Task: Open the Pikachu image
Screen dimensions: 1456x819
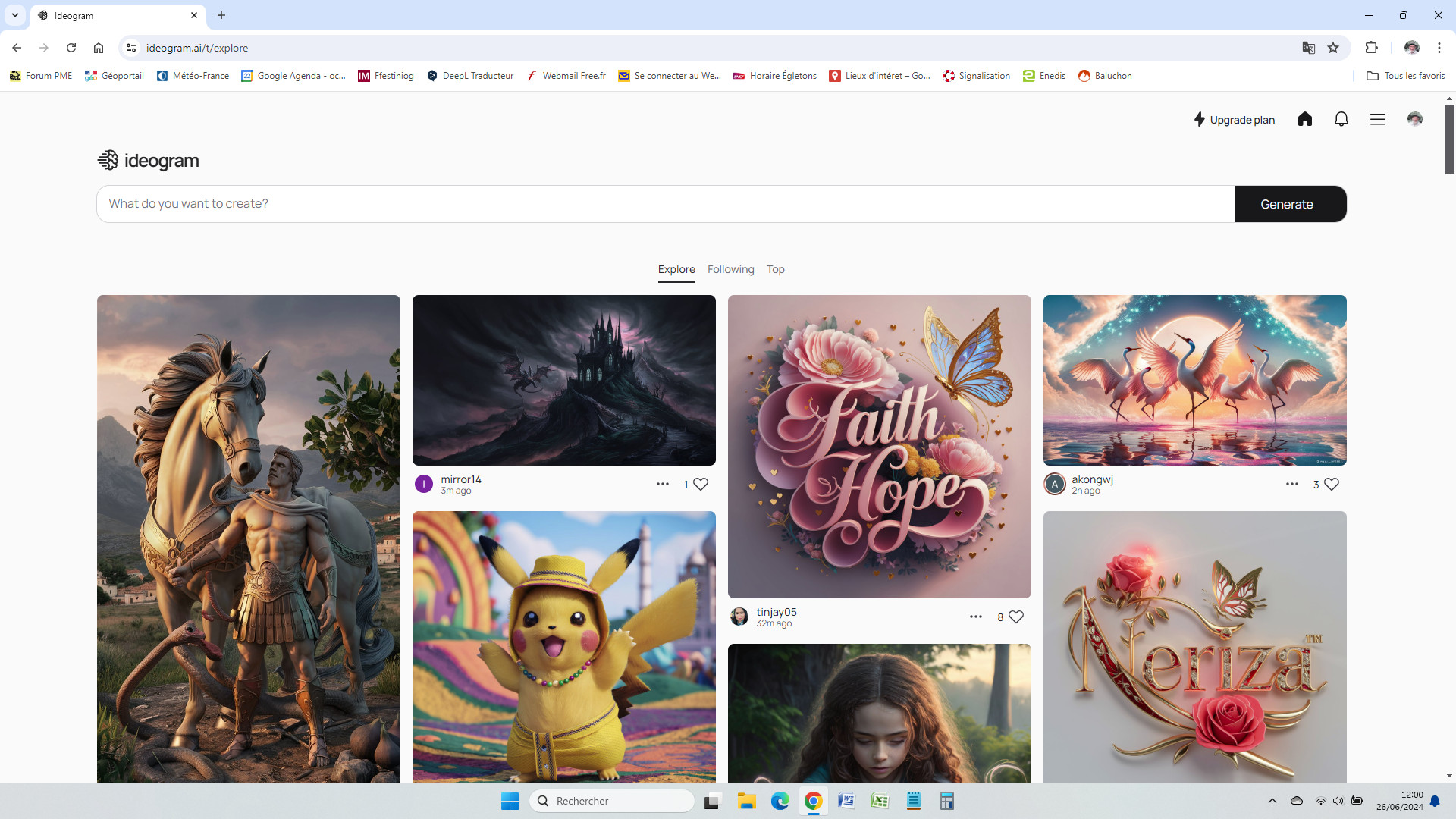Action: [x=564, y=646]
